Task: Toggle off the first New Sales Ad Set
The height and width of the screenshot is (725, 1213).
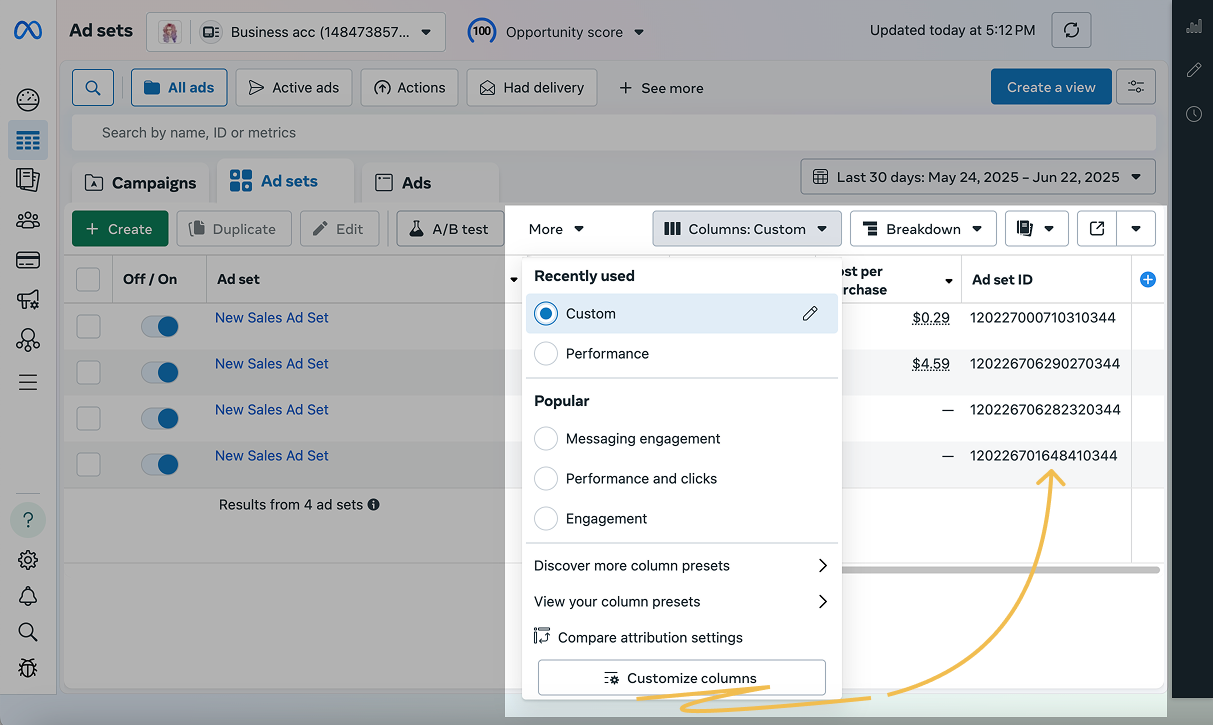Action: click(x=159, y=326)
